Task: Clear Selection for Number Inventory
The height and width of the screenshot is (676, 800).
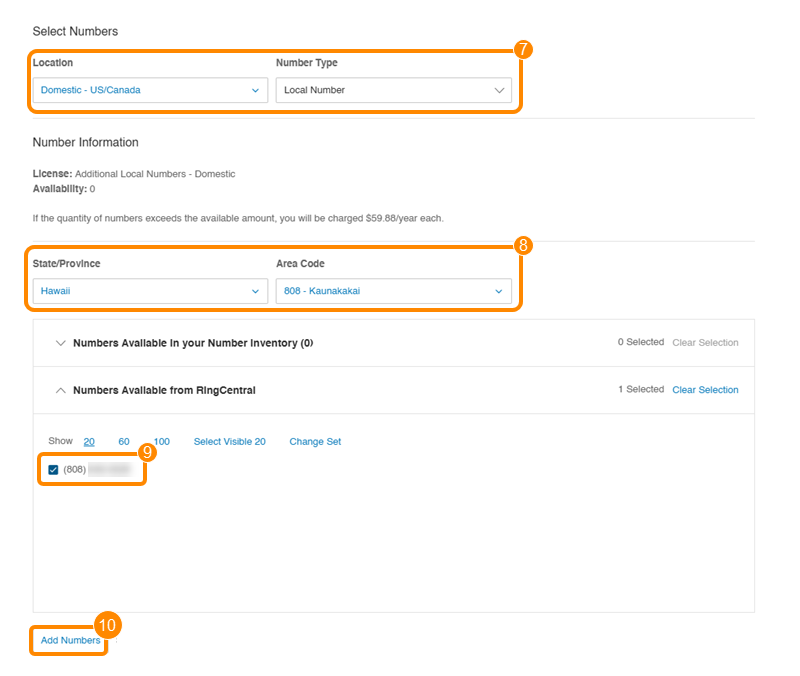Action: coord(705,343)
